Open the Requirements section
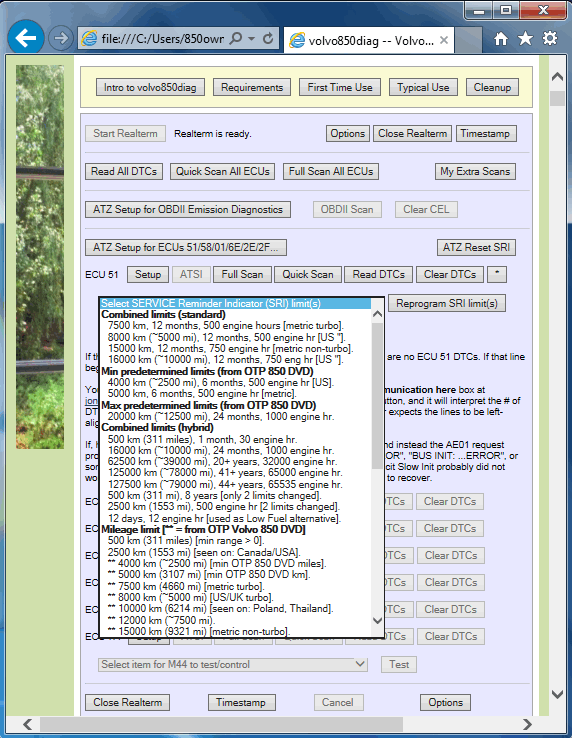 [x=252, y=87]
